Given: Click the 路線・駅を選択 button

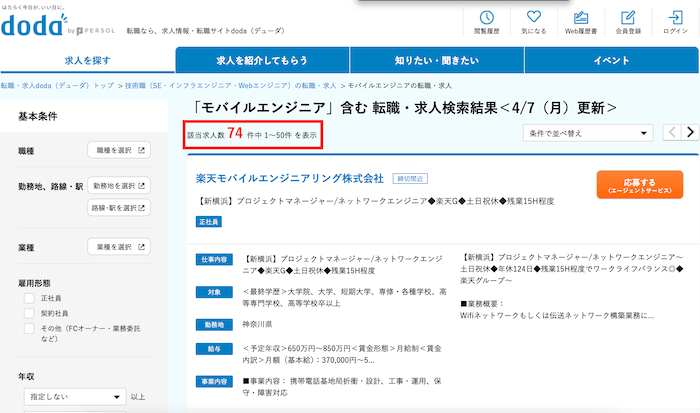Looking at the screenshot, I should tap(119, 208).
